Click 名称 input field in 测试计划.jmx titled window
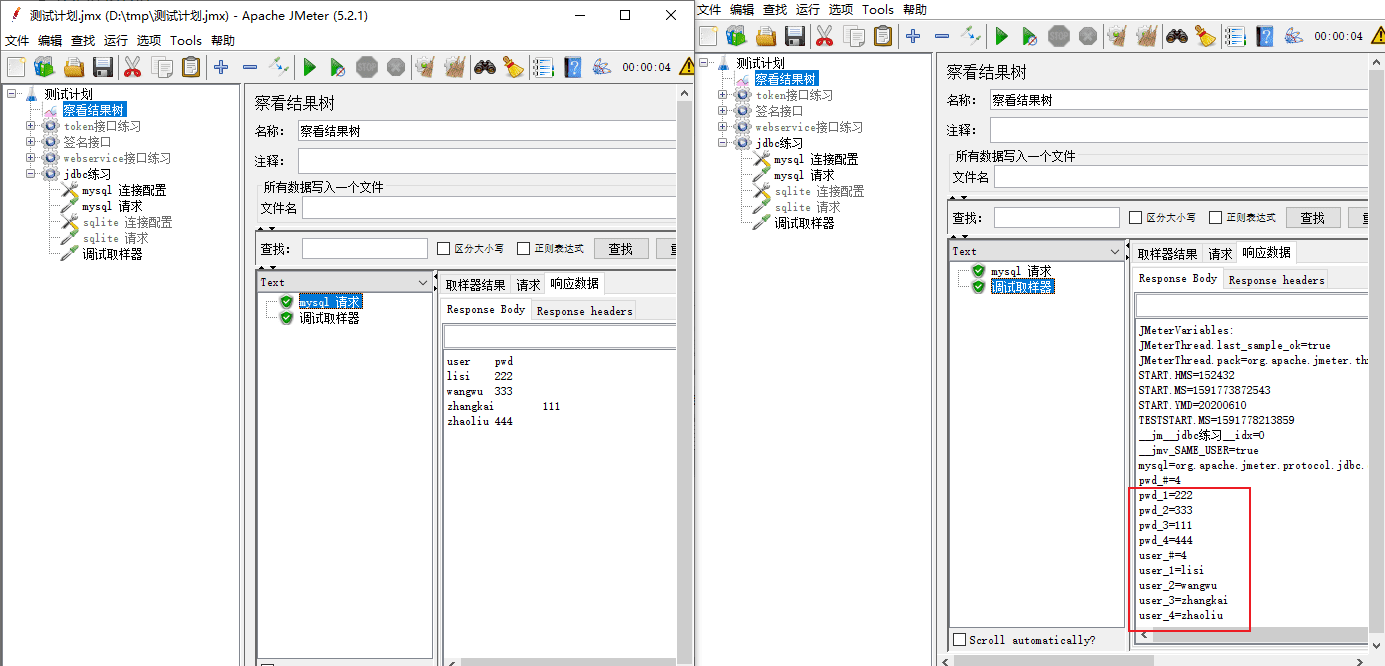Viewport: 1385px width, 666px height. click(486, 131)
